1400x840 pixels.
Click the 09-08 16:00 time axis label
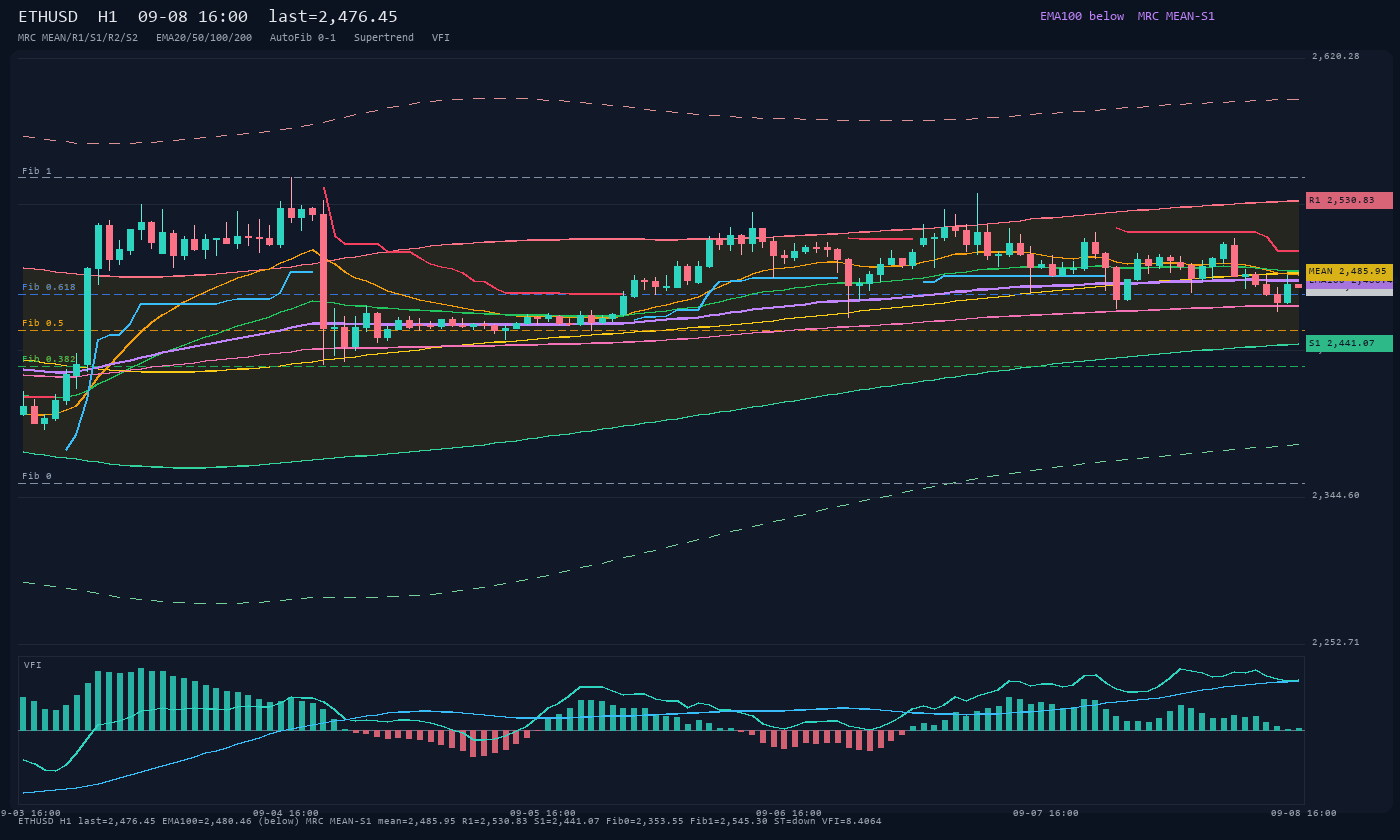(x=1303, y=813)
